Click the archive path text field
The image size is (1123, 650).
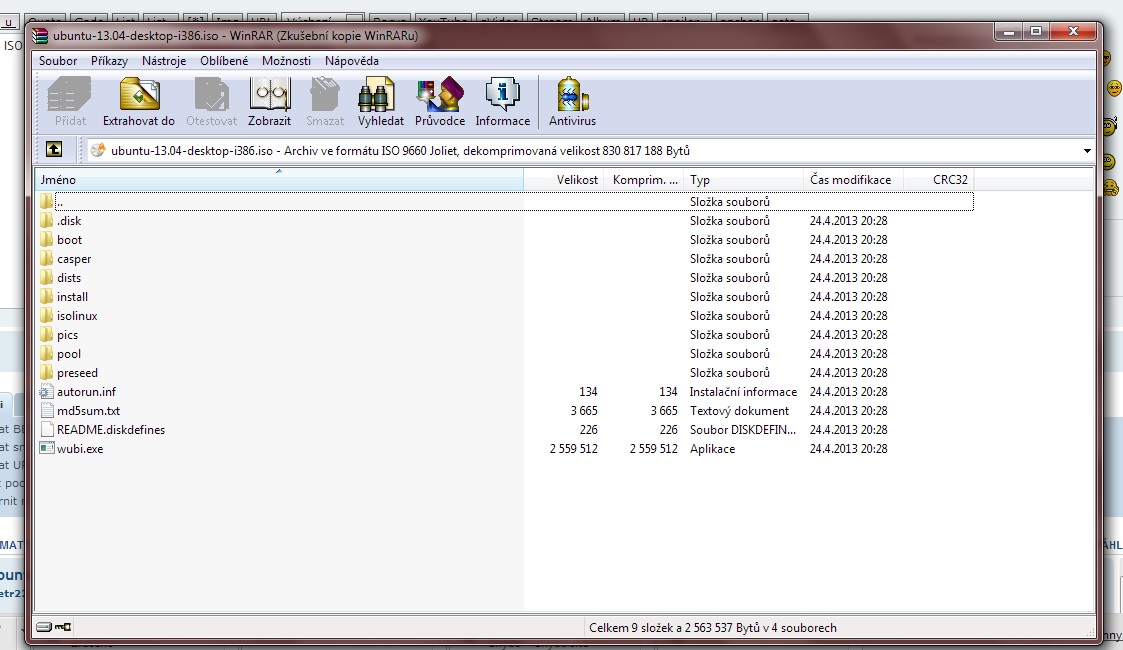click(x=582, y=150)
